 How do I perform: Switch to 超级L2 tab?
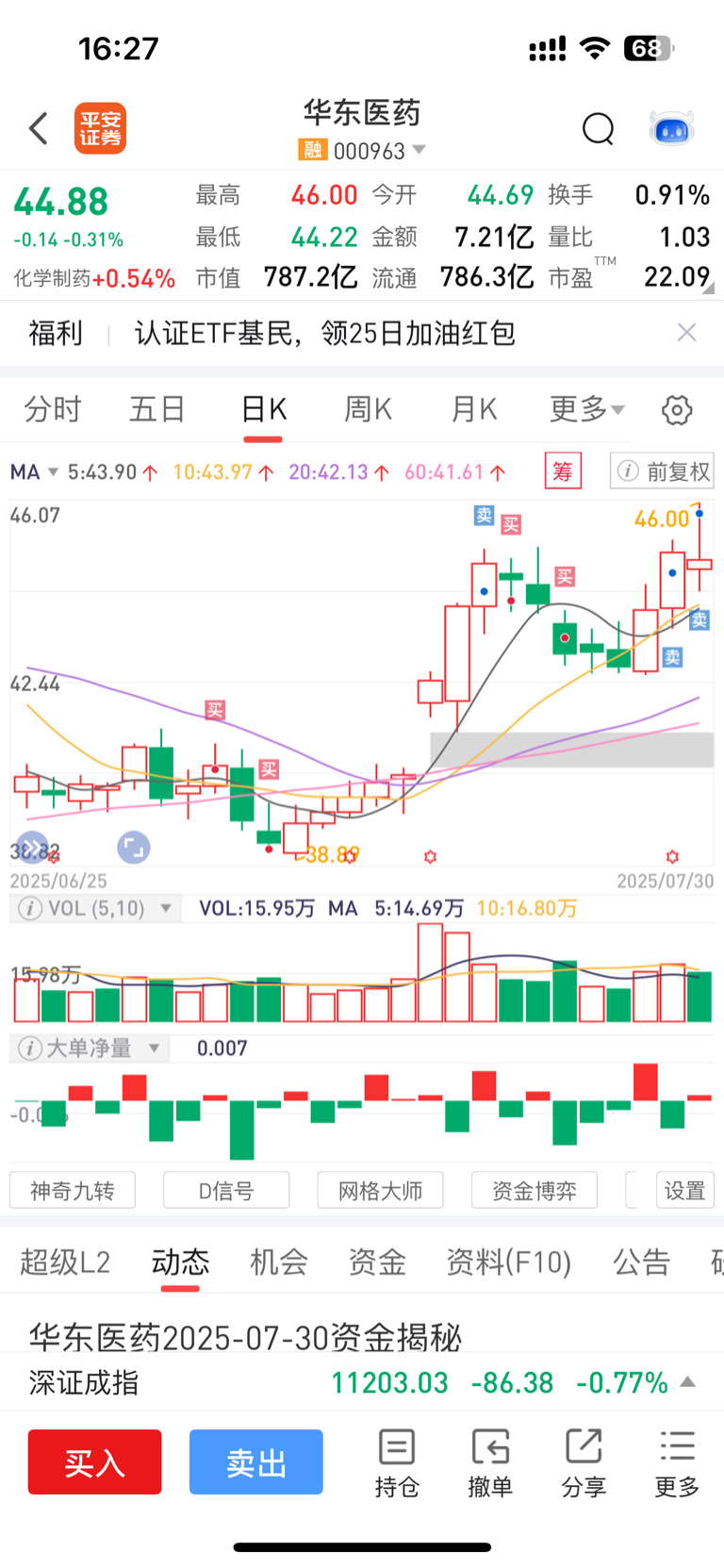(x=65, y=1262)
